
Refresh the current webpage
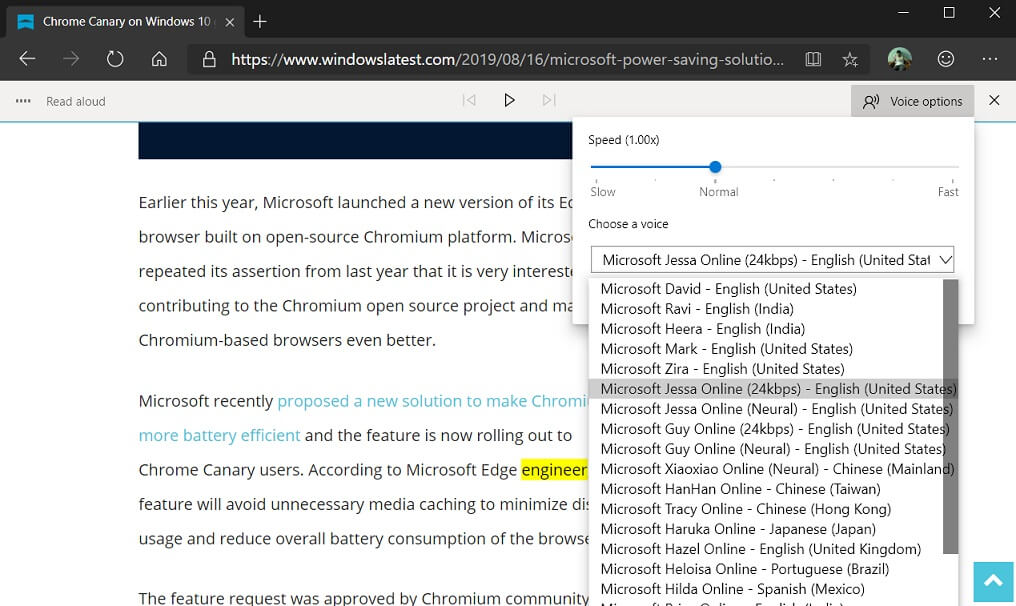[114, 59]
